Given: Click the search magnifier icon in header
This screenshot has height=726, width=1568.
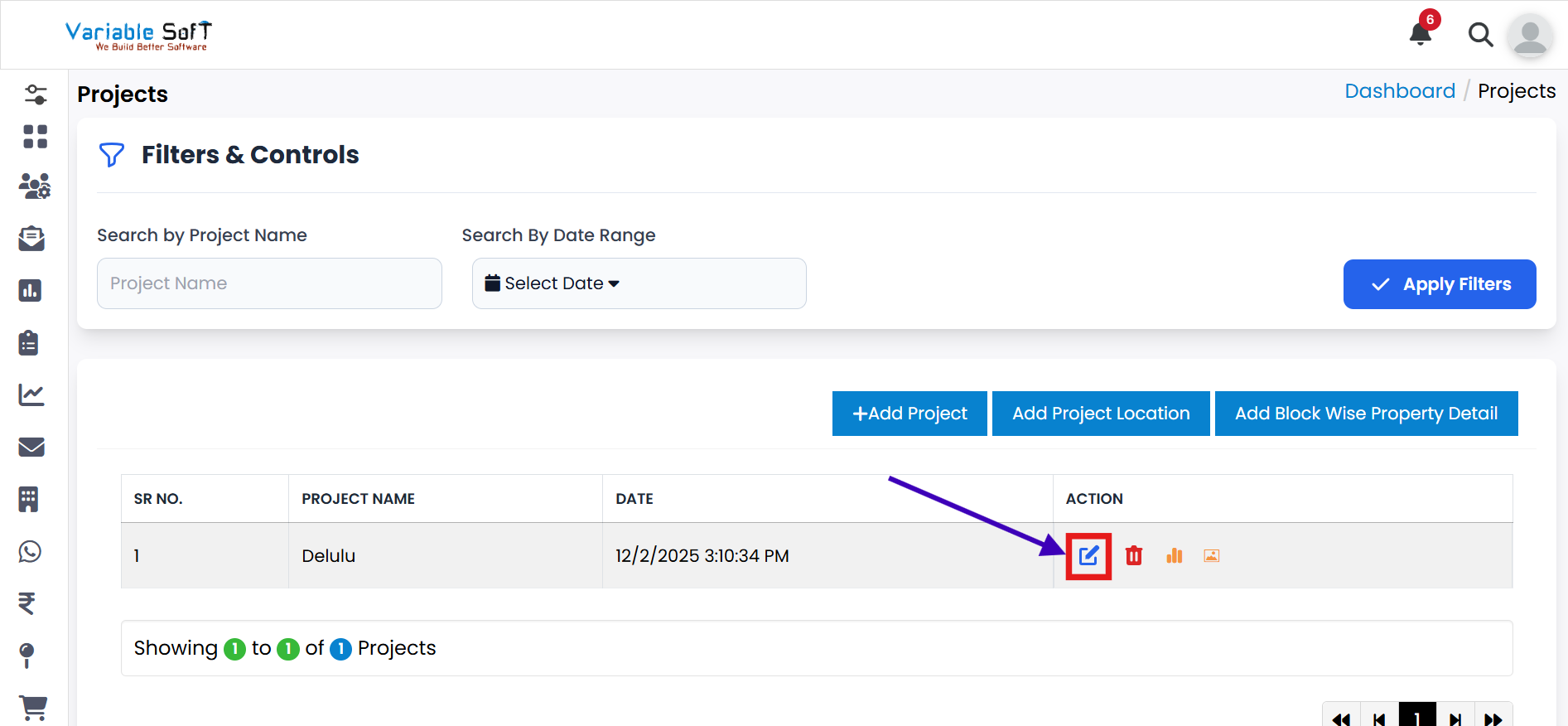Looking at the screenshot, I should (1480, 35).
